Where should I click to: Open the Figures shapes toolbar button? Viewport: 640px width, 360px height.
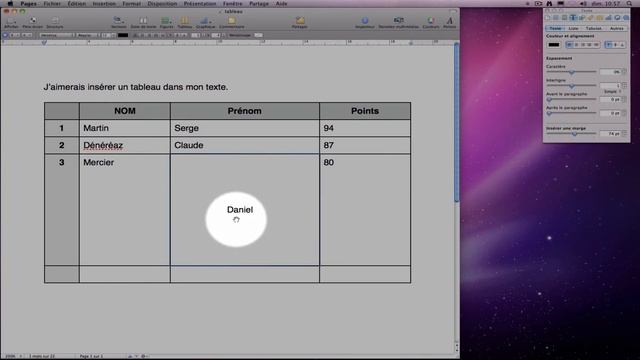(x=166, y=21)
